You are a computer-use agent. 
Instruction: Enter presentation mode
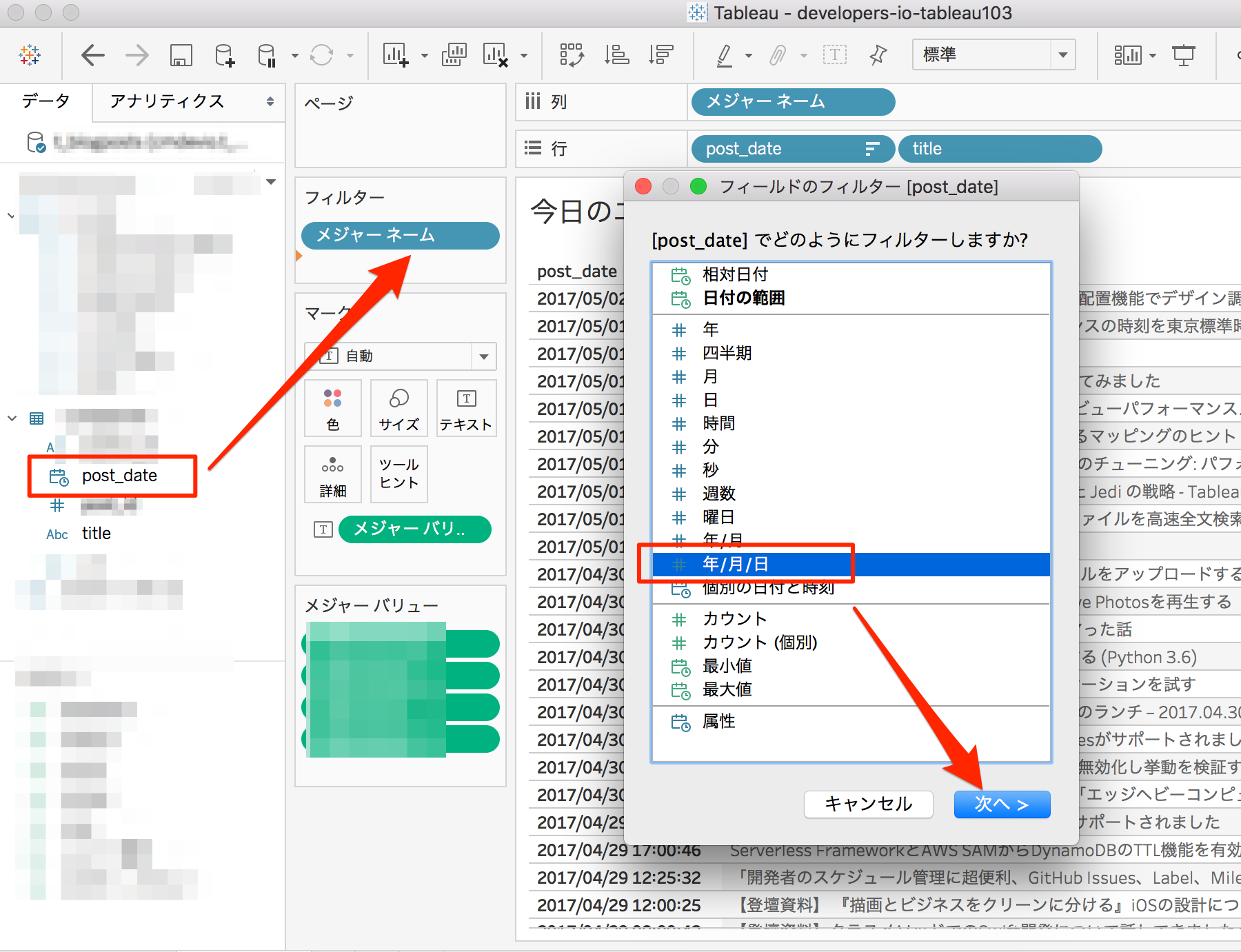tap(1184, 55)
